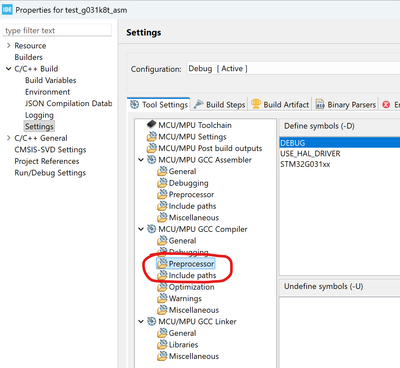
Task: Open Run/Debug Settings page
Action: 50,173
